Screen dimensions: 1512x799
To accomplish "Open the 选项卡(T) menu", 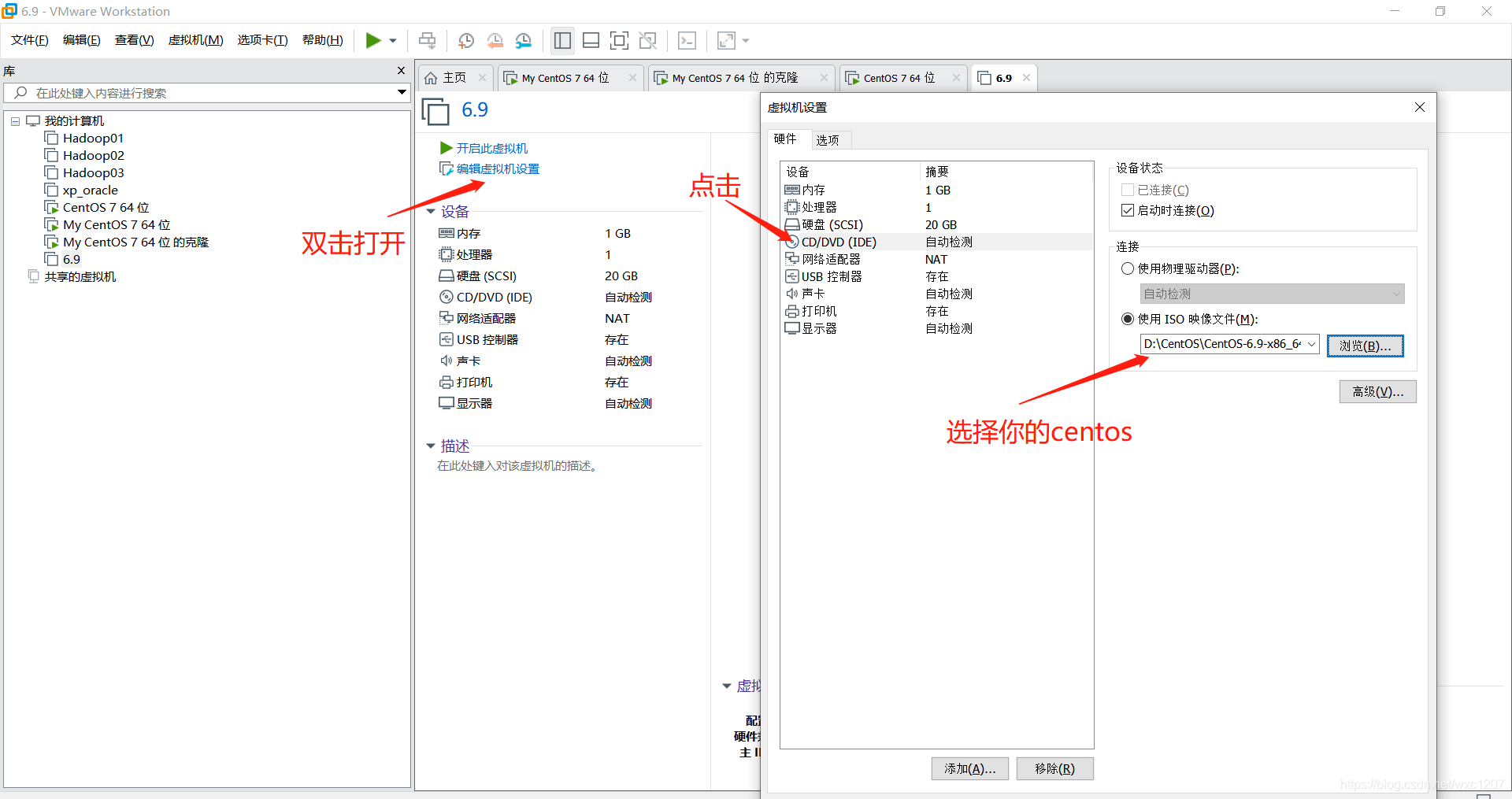I will coord(263,40).
